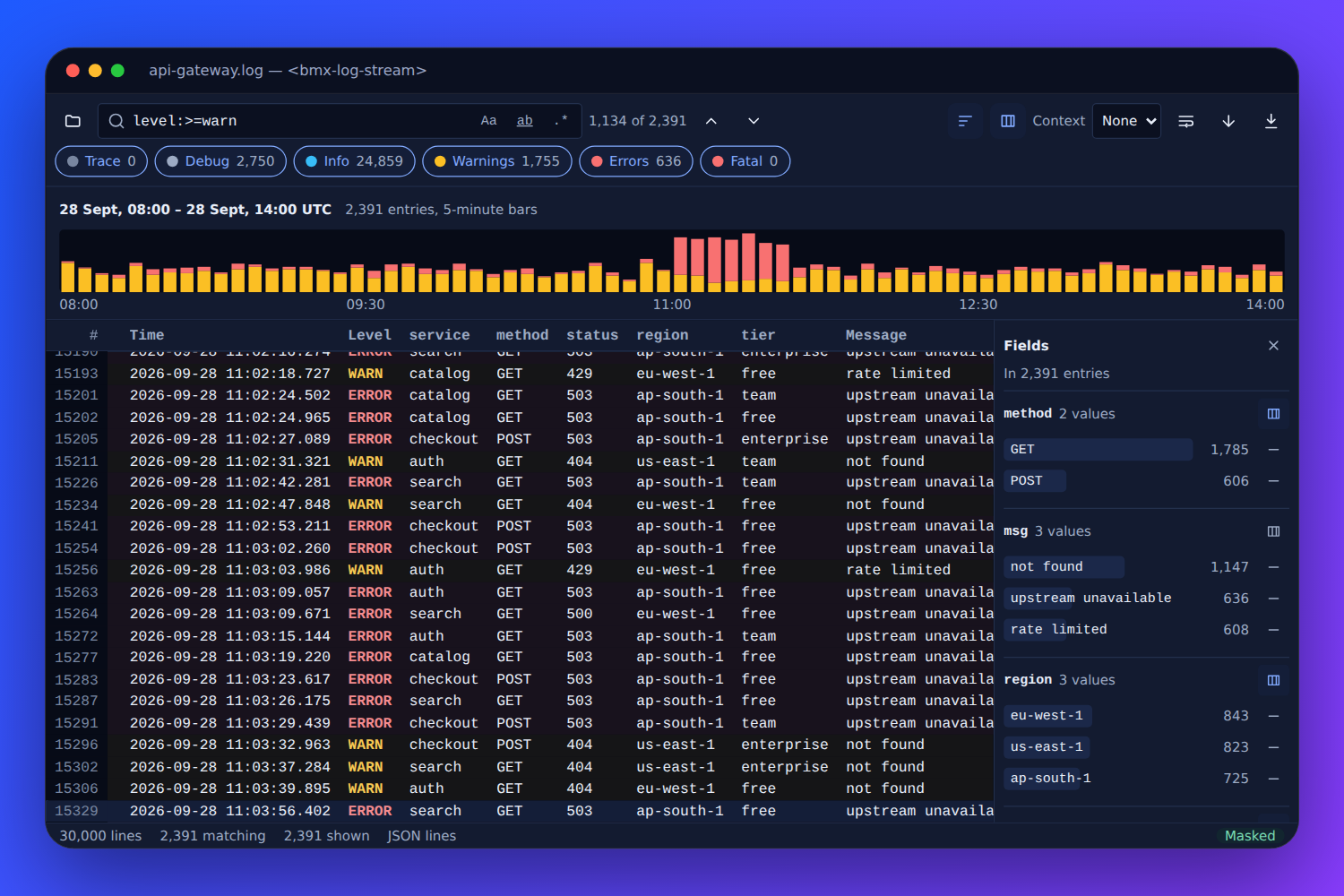Click the first histogram bar at 08:00
1344x896 pixels.
coord(67,277)
